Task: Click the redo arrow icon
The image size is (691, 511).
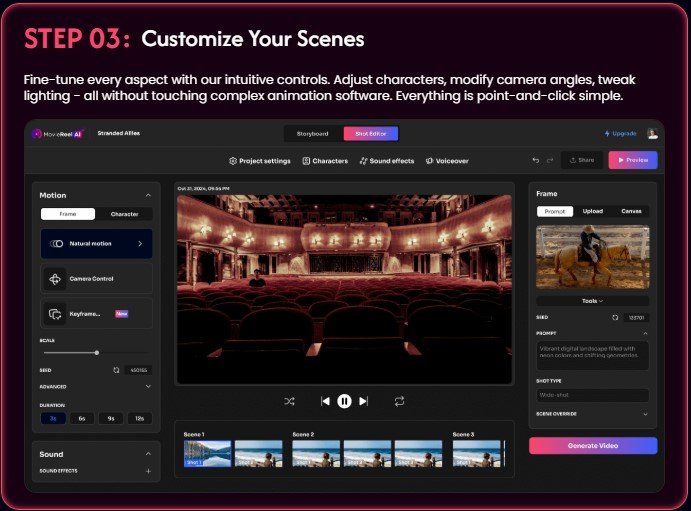Action: [549, 160]
